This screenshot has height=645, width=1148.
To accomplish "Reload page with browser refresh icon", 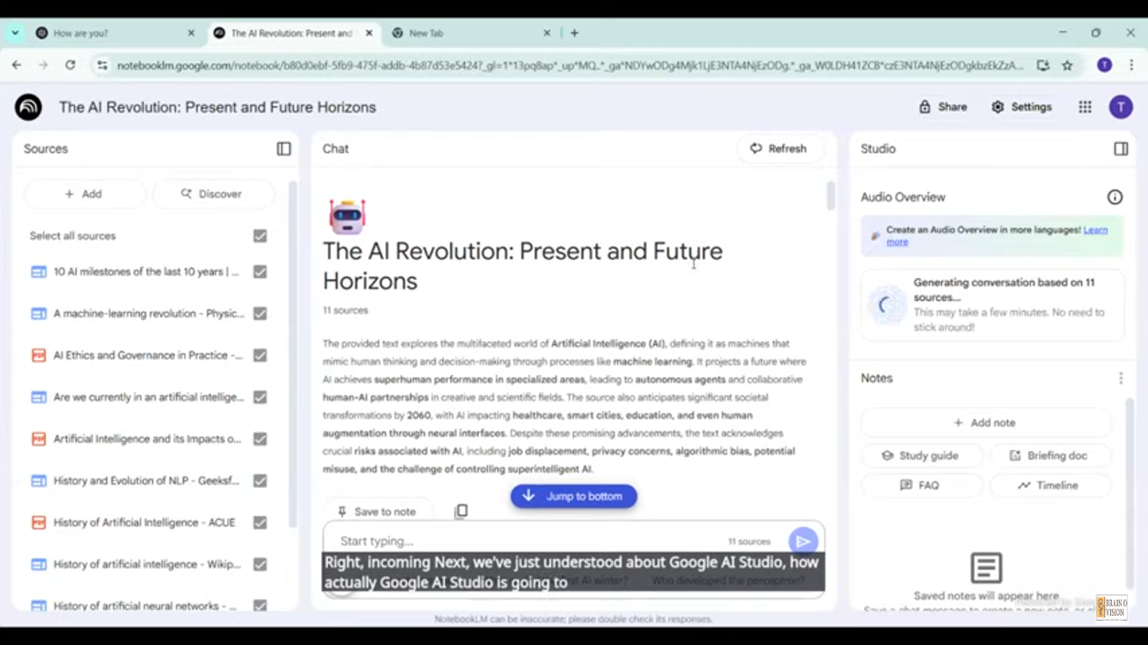I will (70, 65).
